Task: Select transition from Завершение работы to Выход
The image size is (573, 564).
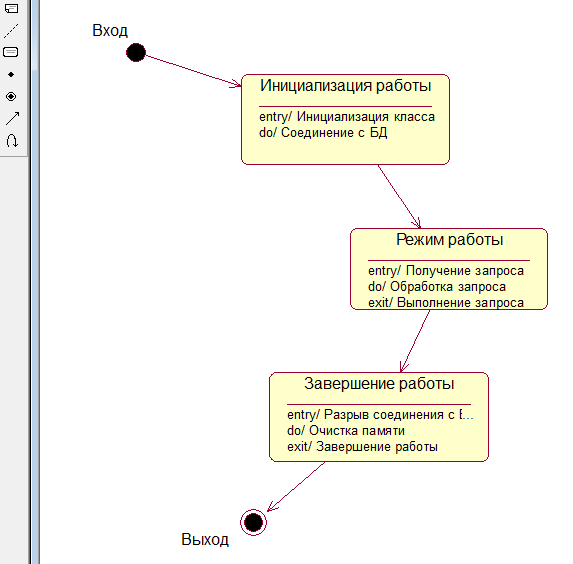Action: pos(296,487)
